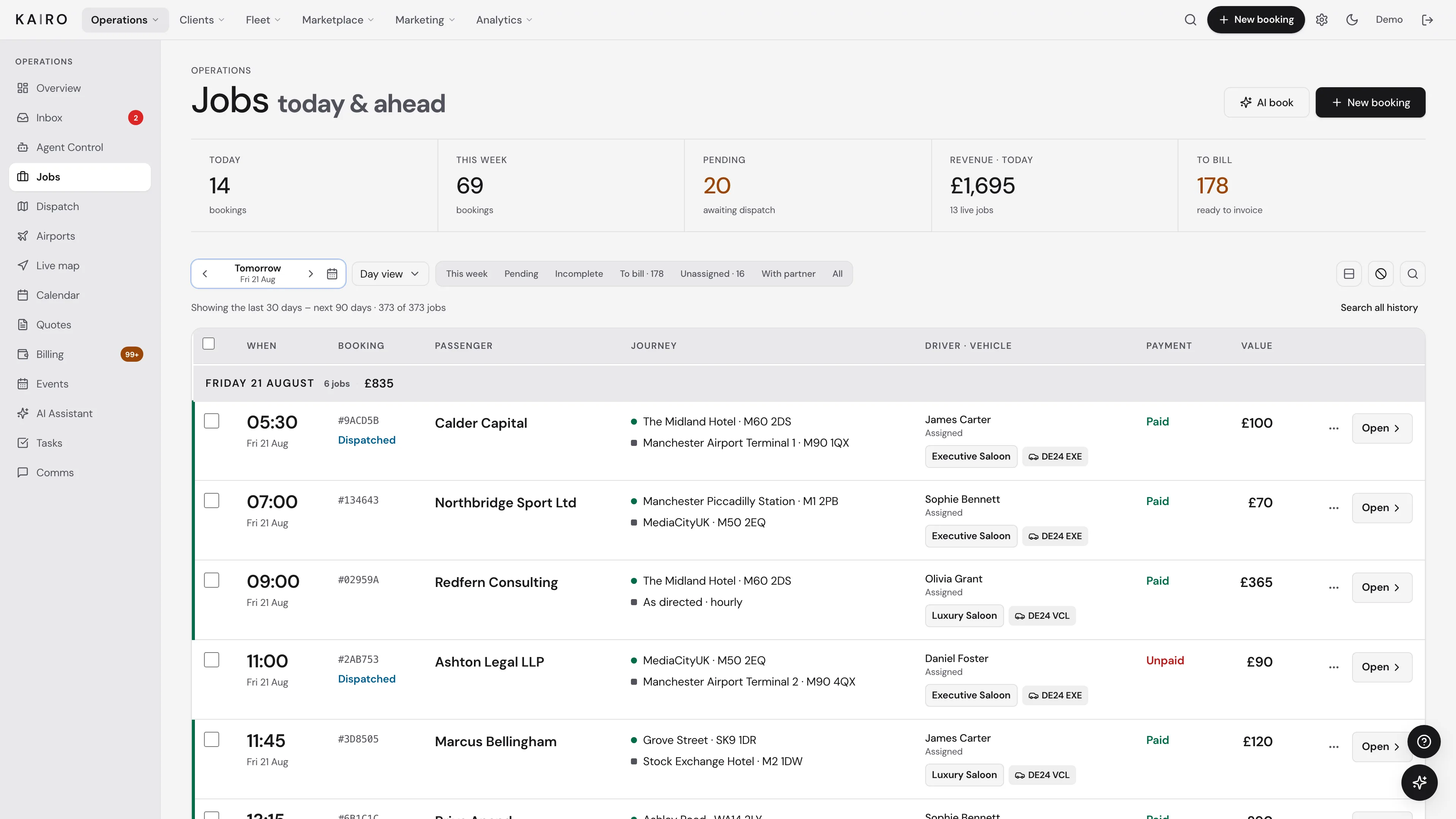Screen dimensions: 1456x819
Task: Open more actions for Calder Capital job
Action: coord(1334,428)
